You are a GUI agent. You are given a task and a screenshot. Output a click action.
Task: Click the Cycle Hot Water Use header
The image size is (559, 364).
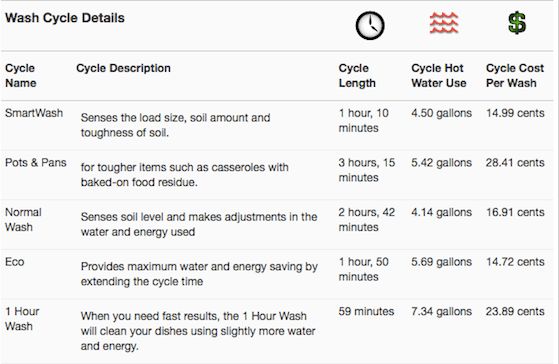[439, 76]
